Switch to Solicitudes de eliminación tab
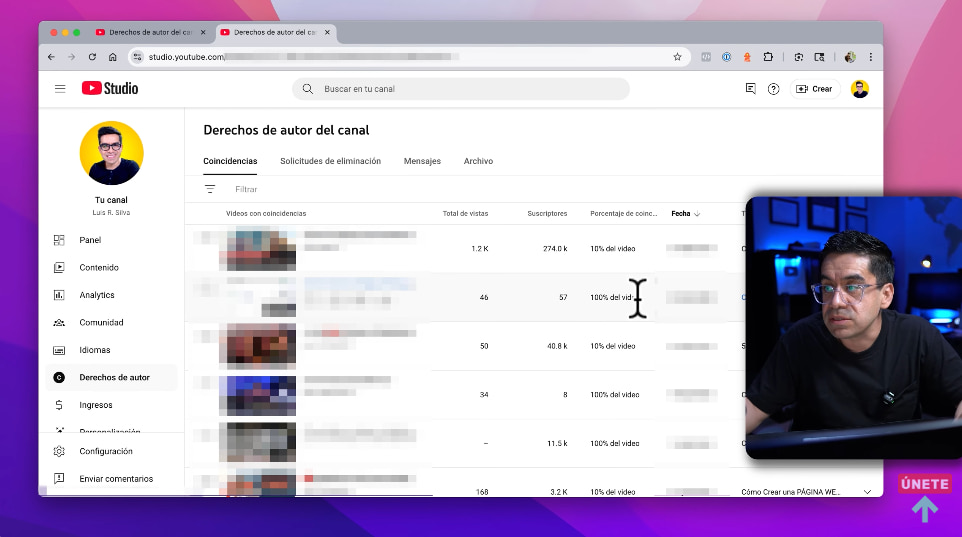 pyautogui.click(x=330, y=161)
